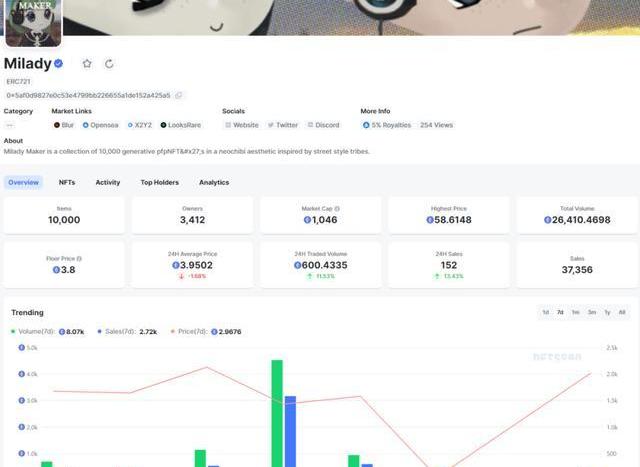Open the Opensea market link
The image size is (640, 467).
click(100, 125)
